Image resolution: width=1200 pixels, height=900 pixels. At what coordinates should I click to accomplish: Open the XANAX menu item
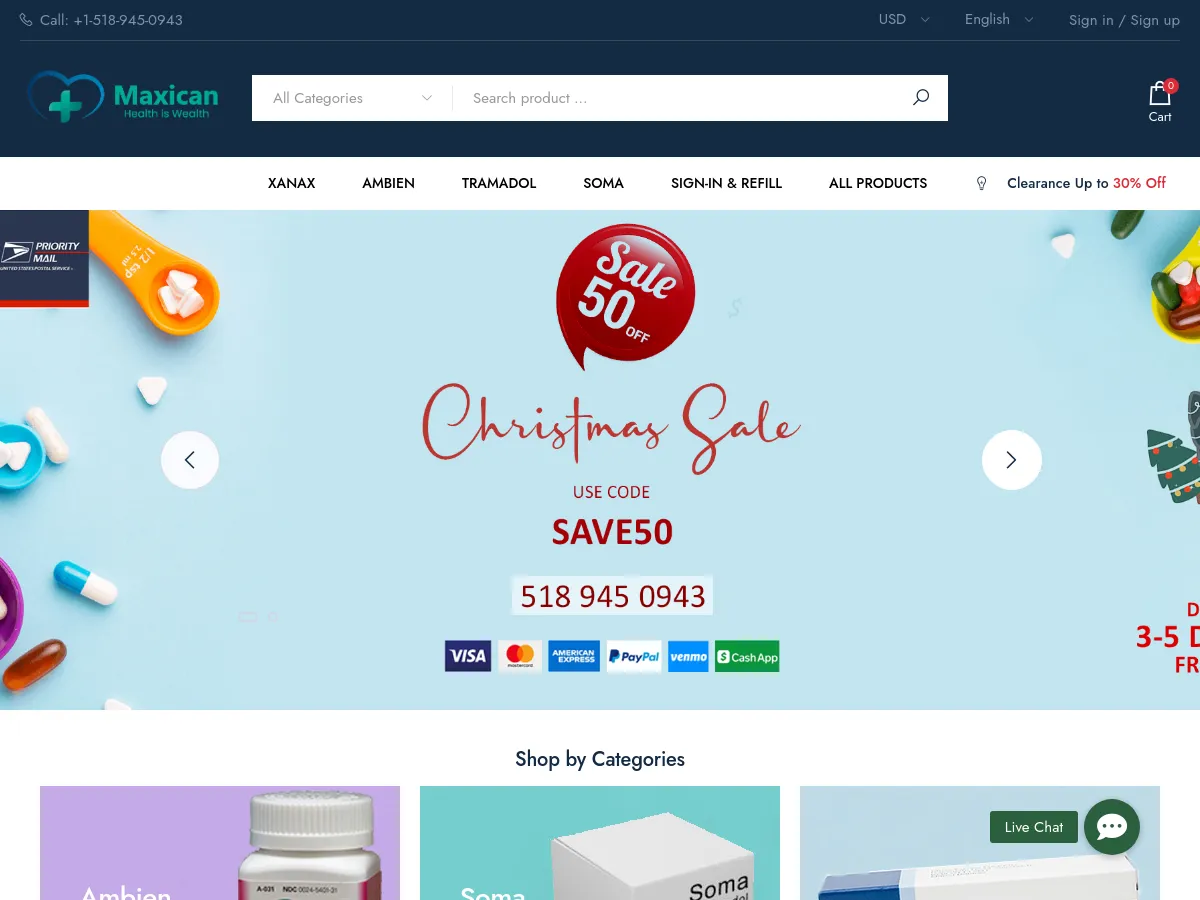[292, 183]
